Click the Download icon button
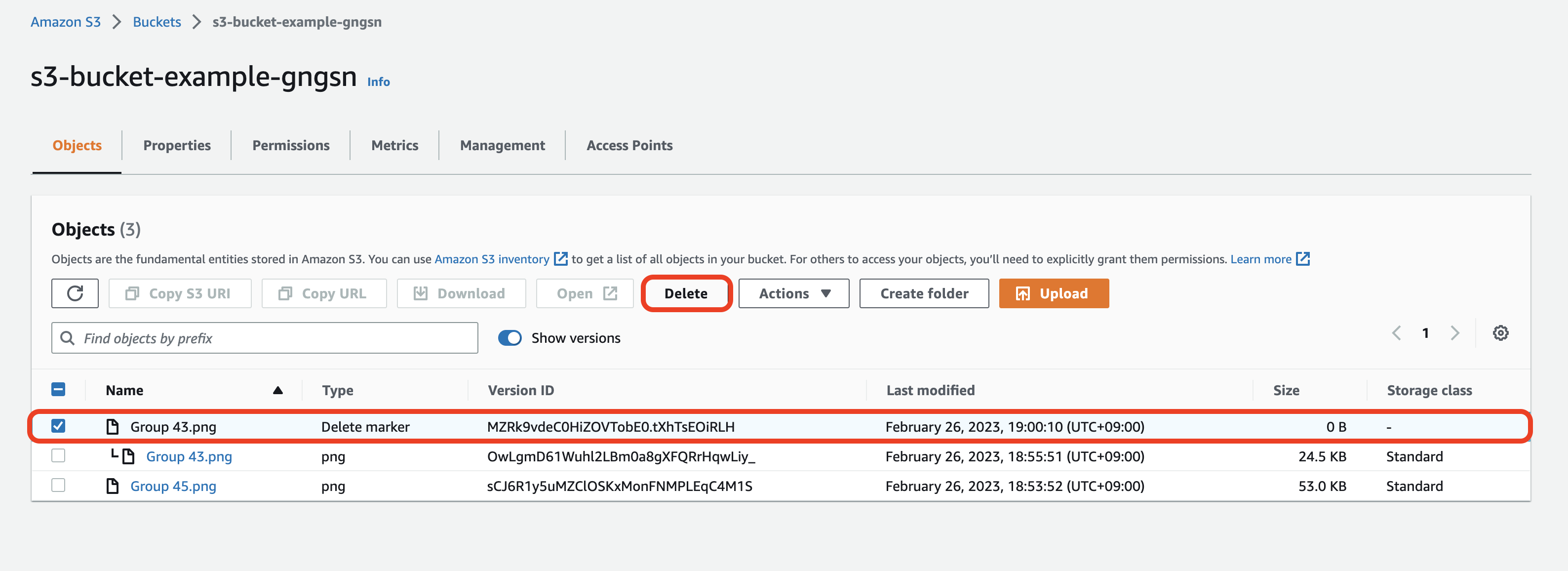The image size is (1568, 571). 420,293
